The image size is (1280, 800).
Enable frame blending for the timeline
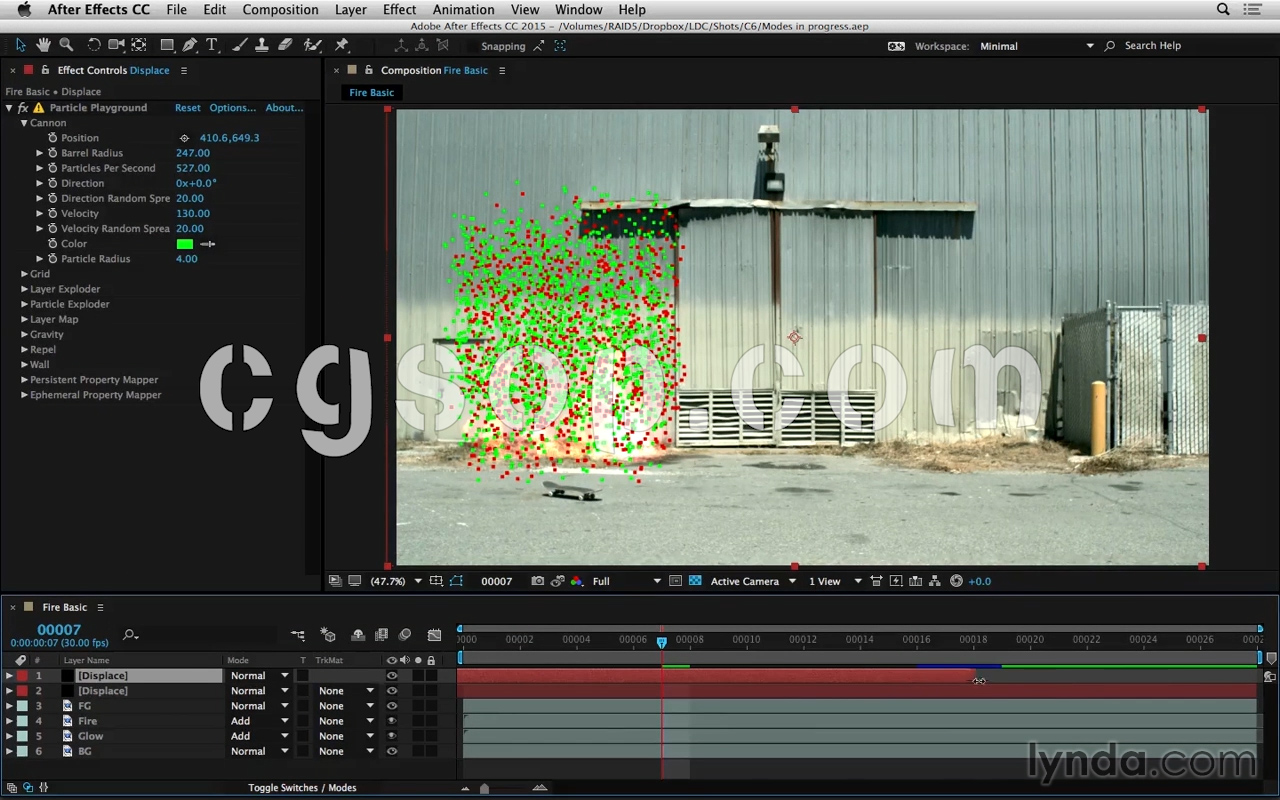381,635
